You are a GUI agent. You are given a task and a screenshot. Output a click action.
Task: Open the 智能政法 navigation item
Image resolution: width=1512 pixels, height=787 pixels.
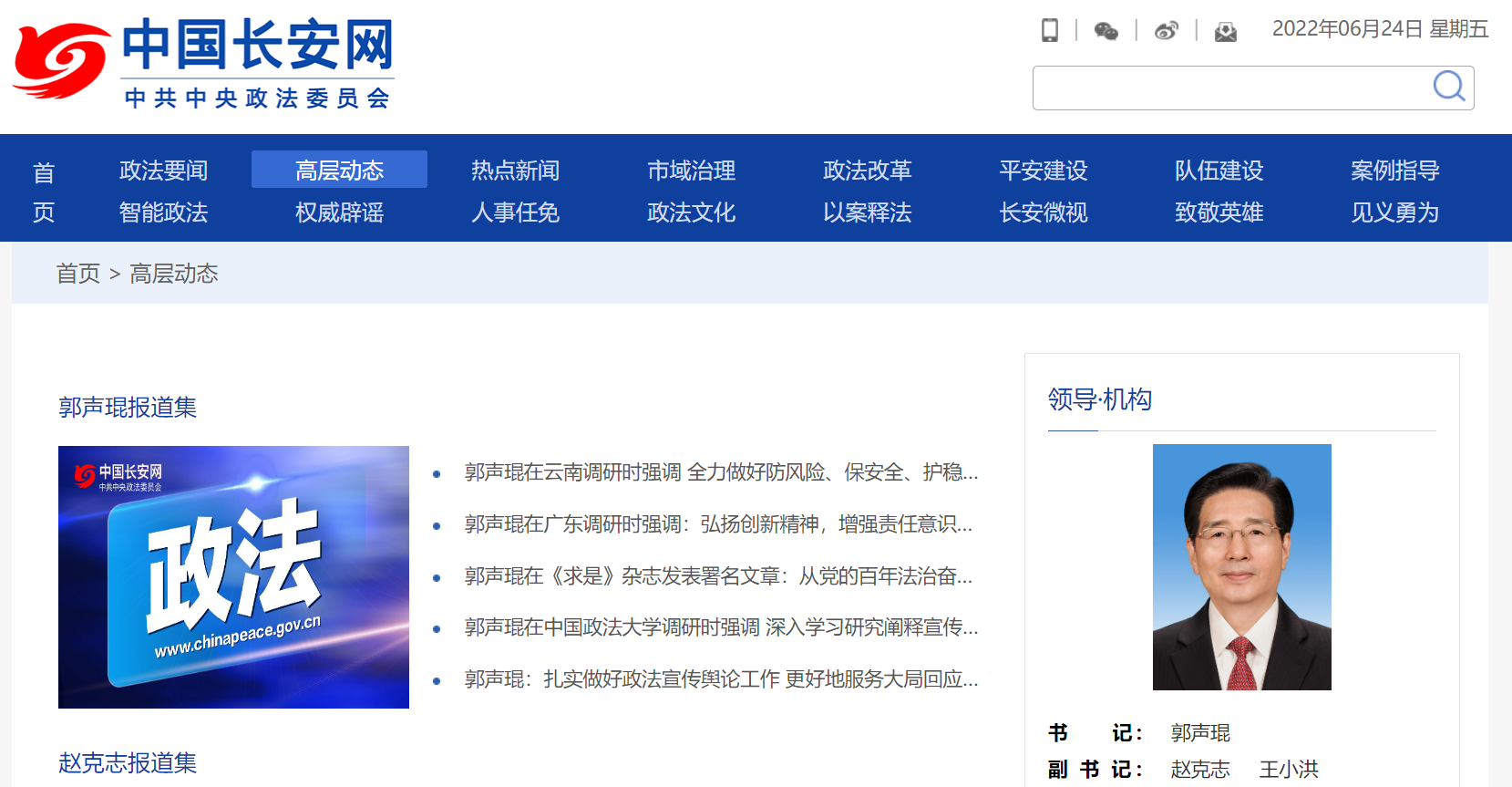[164, 212]
